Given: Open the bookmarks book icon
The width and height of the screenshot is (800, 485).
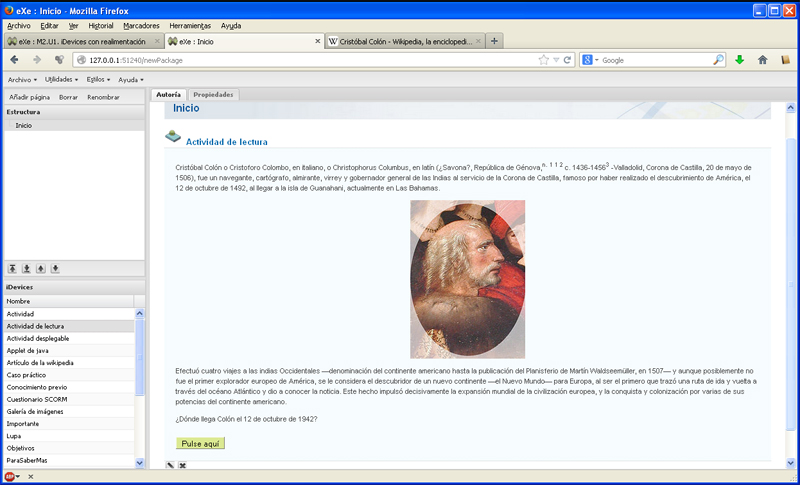Looking at the screenshot, I should pyautogui.click(x=785, y=60).
